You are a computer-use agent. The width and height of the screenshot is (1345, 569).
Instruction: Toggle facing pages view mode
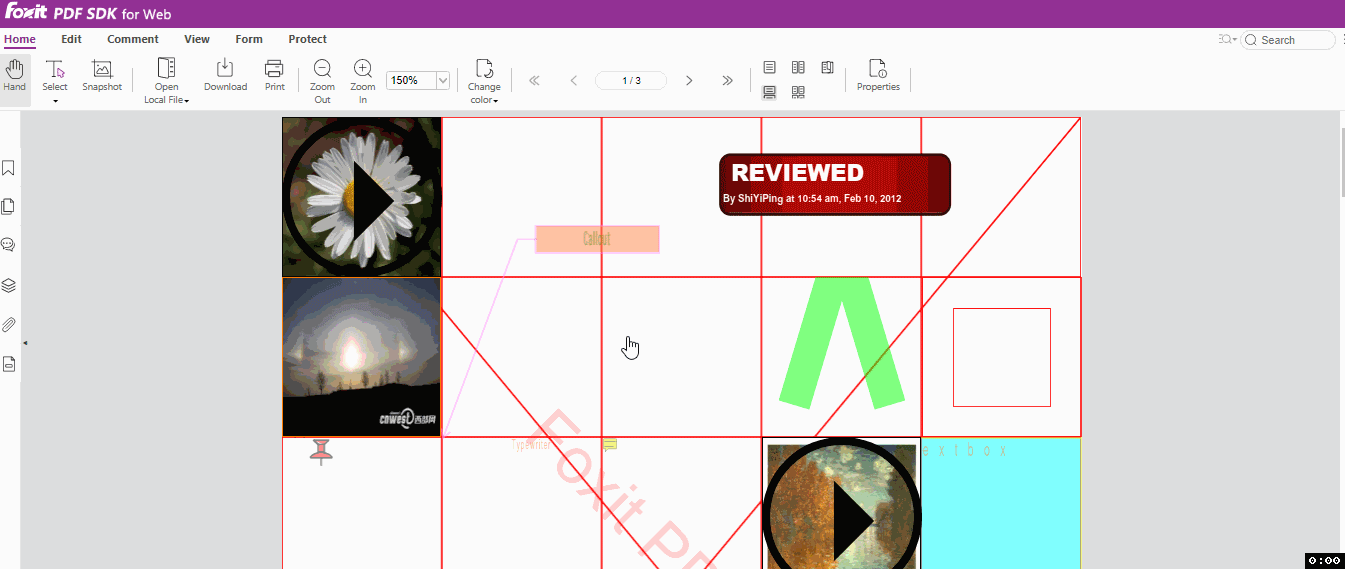click(798, 68)
